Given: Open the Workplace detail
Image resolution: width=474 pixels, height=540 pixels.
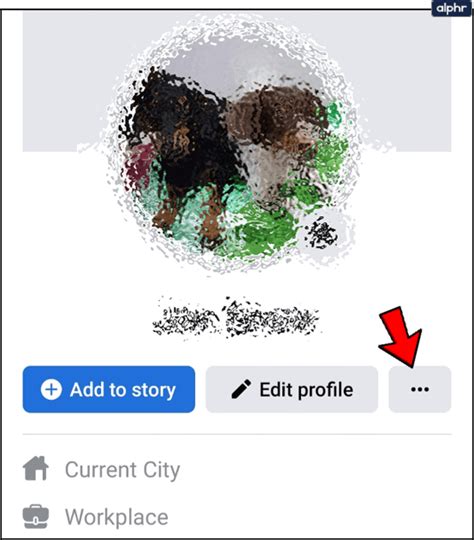Looking at the screenshot, I should [116, 517].
